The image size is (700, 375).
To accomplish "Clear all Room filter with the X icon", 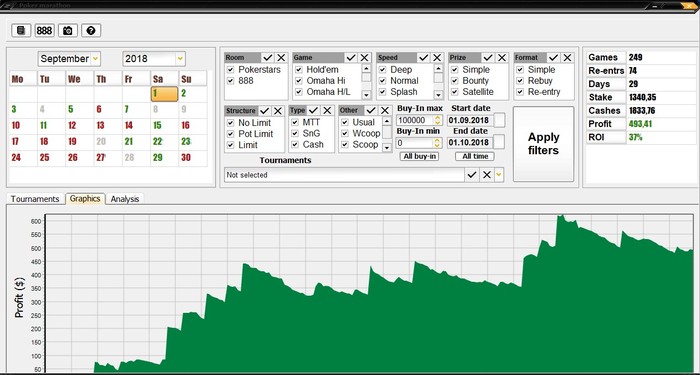I will coord(281,58).
